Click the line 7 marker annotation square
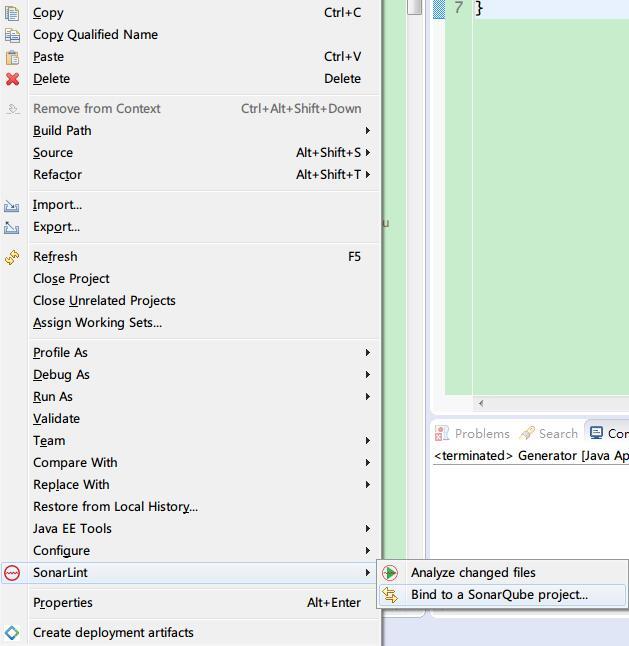The image size is (629, 646). point(439,9)
